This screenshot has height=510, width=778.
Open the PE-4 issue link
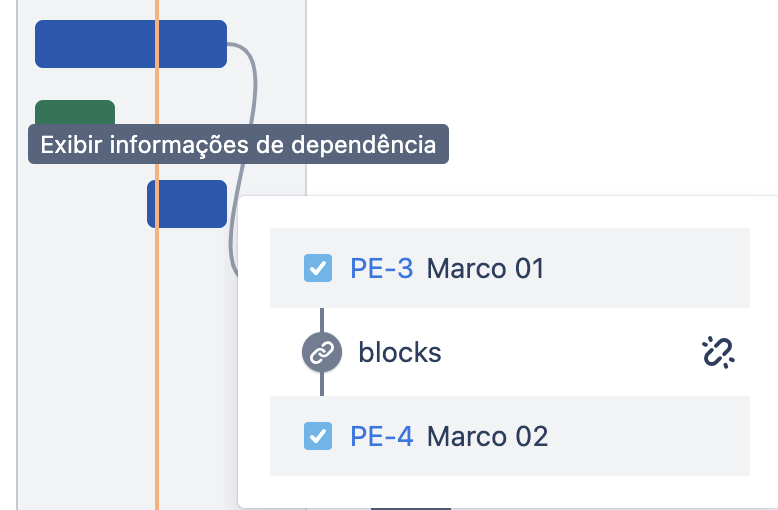point(382,436)
